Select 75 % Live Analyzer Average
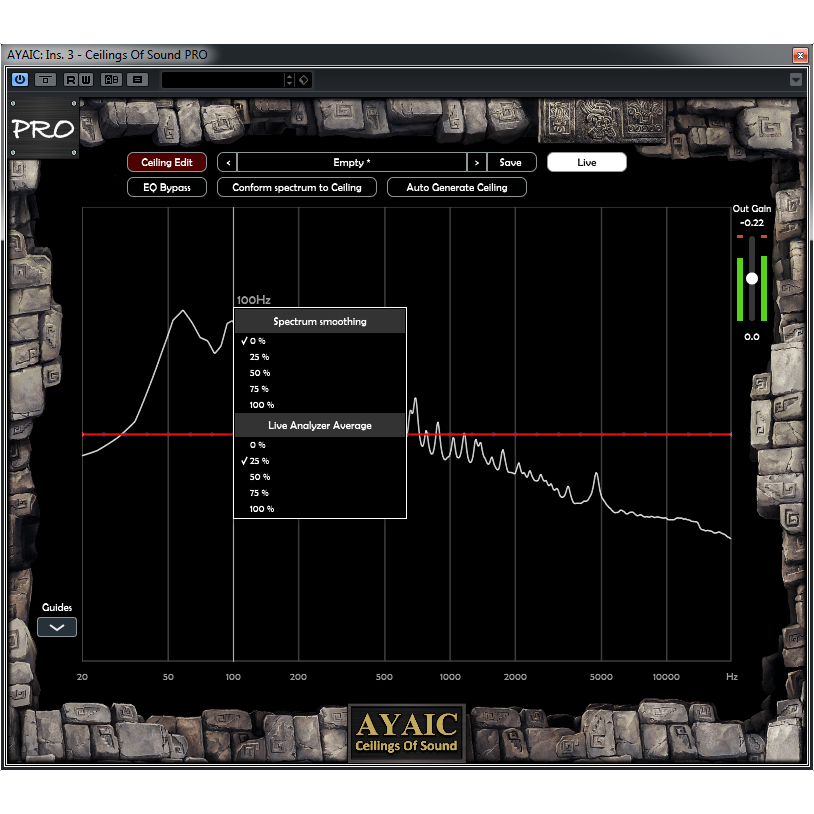The height and width of the screenshot is (814, 814). [x=260, y=493]
